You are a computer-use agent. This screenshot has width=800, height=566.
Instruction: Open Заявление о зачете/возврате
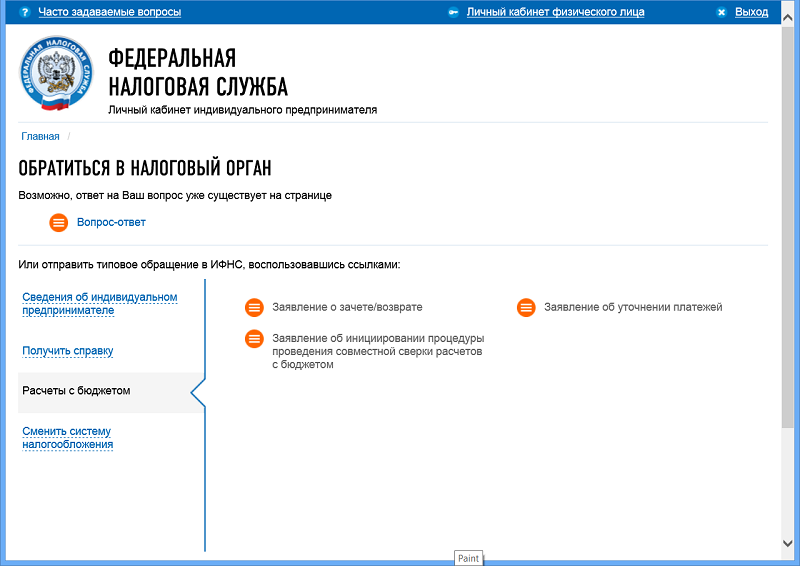[x=347, y=307]
